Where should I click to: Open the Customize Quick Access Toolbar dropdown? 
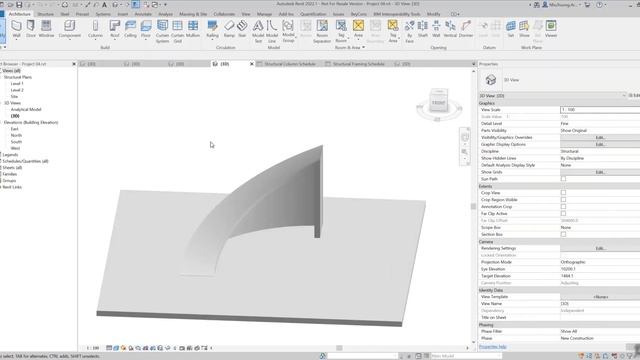point(165,5)
